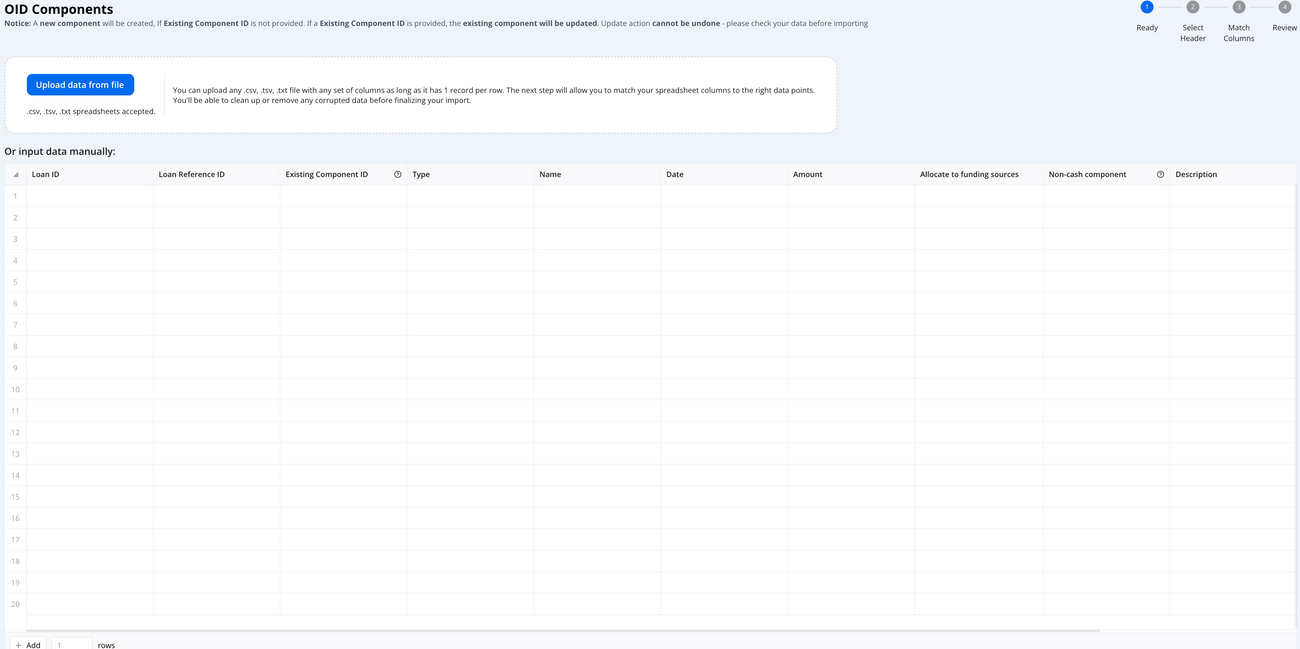Select row number 10 in the grid
The width and height of the screenshot is (1300, 649).
[15, 389]
